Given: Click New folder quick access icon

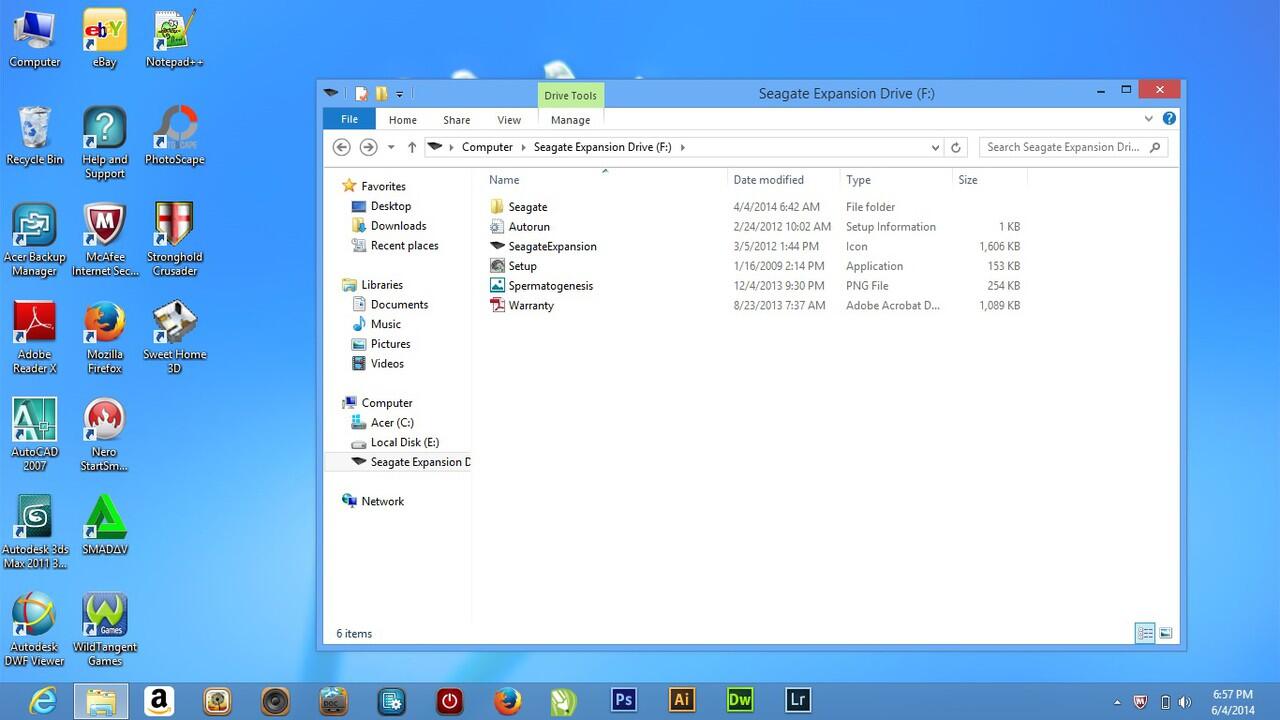Looking at the screenshot, I should tap(381, 94).
